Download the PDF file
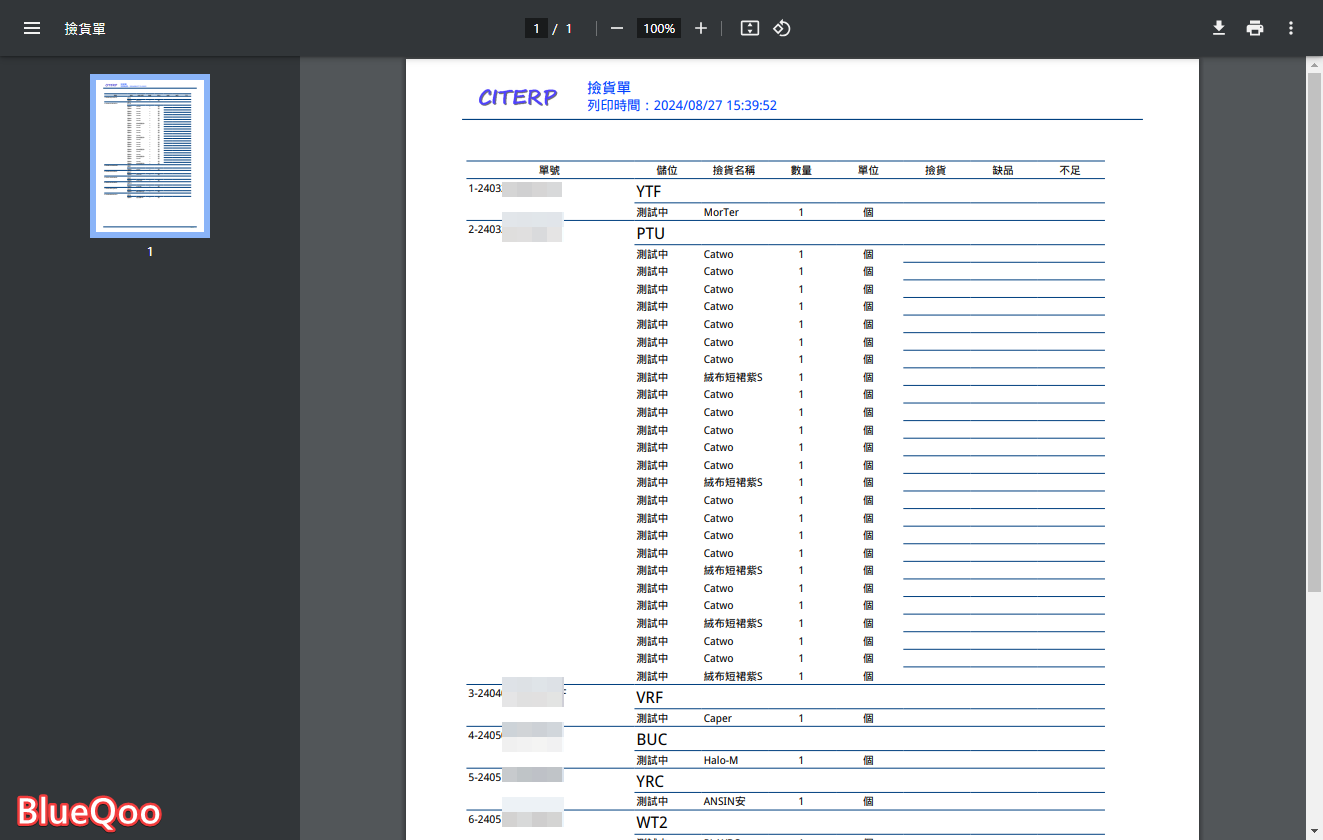1323x840 pixels. click(1219, 28)
